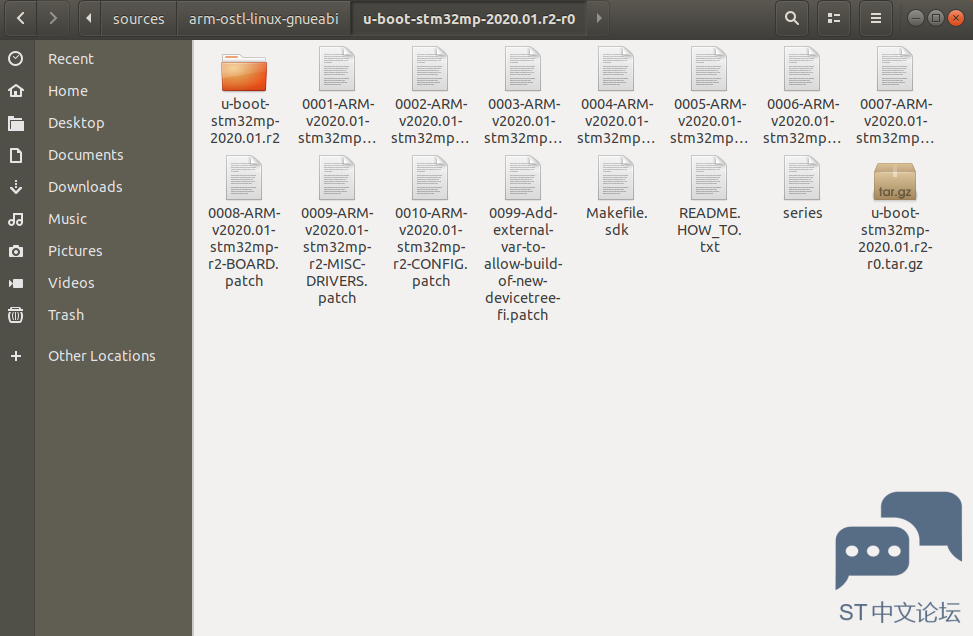This screenshot has height=636, width=973.
Task: Click the 'series' file name label
Action: (802, 213)
